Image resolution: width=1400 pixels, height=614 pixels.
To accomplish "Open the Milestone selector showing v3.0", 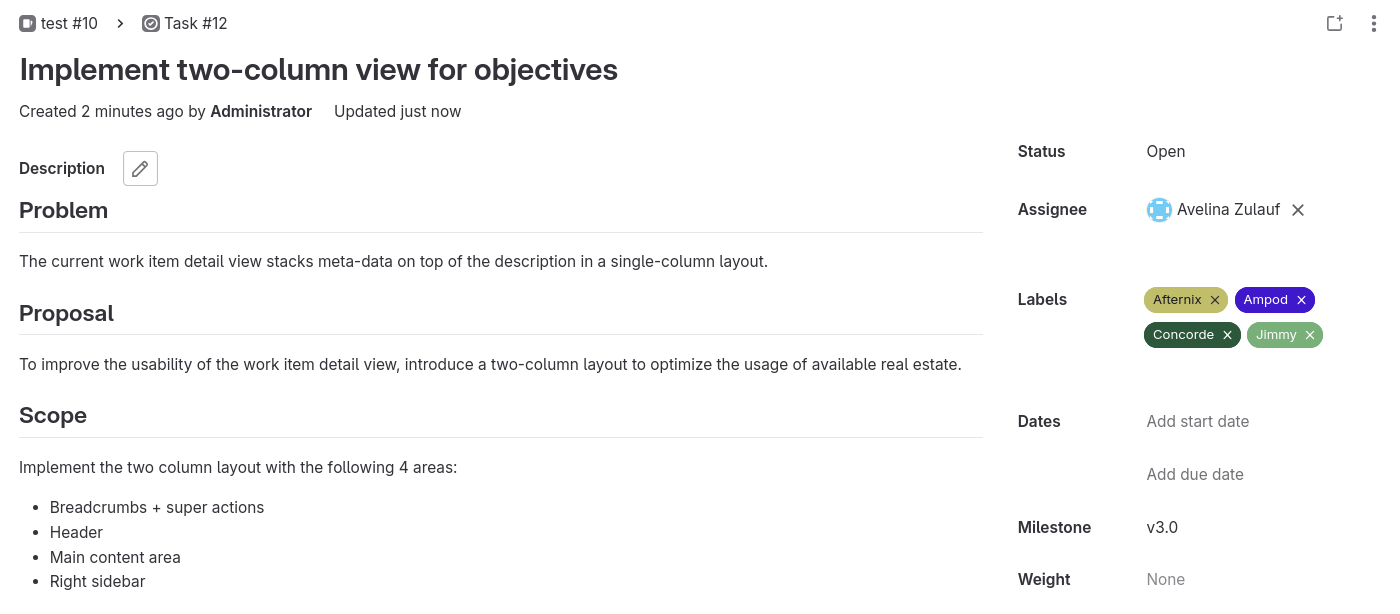I will tap(1162, 527).
